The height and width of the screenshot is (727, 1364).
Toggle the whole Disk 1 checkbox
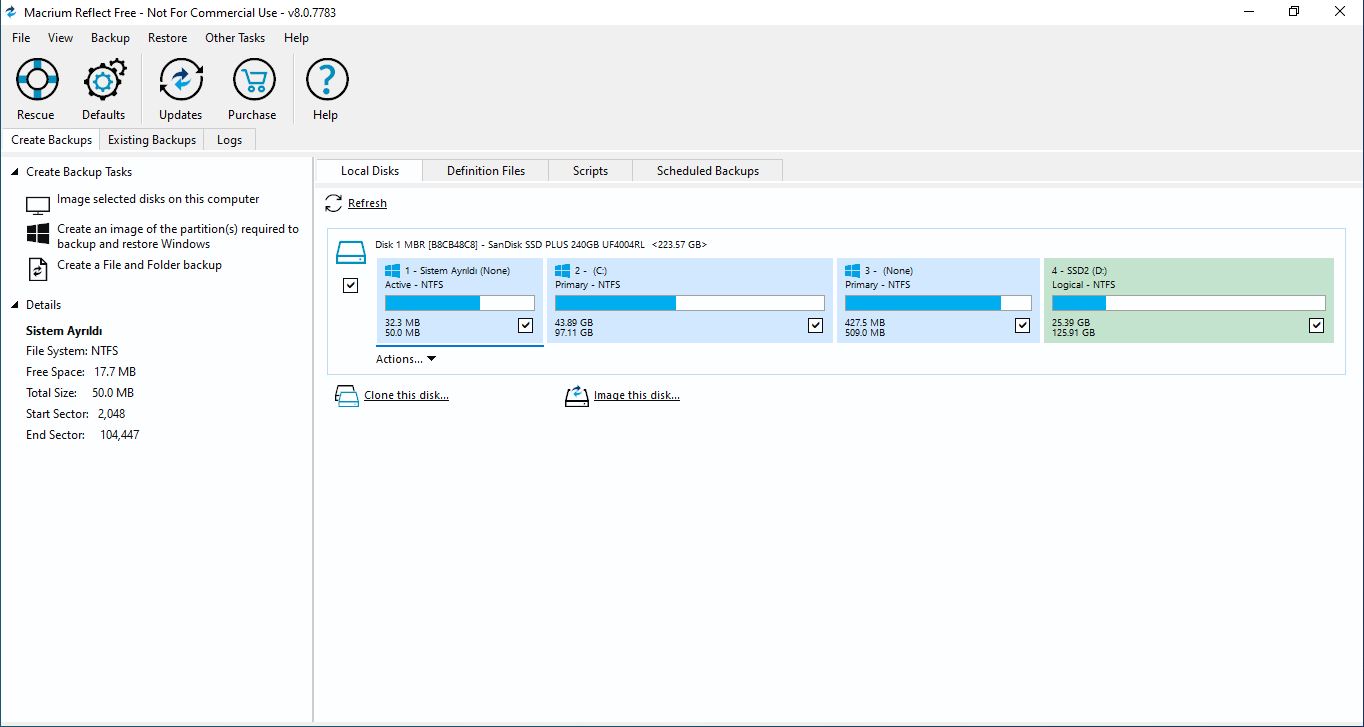coord(350,286)
